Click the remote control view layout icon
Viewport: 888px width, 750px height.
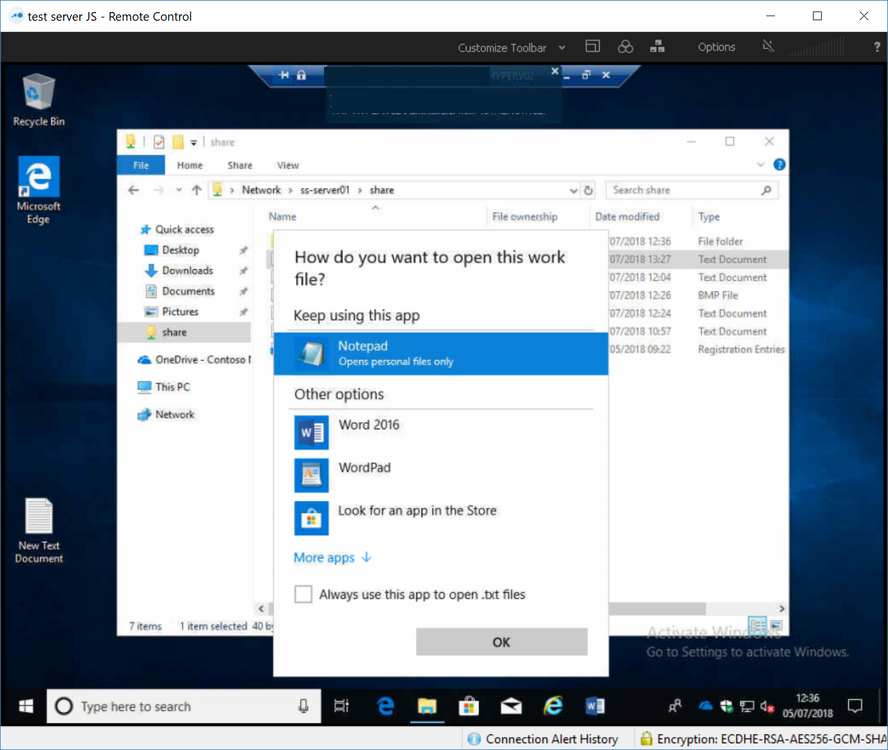click(592, 46)
